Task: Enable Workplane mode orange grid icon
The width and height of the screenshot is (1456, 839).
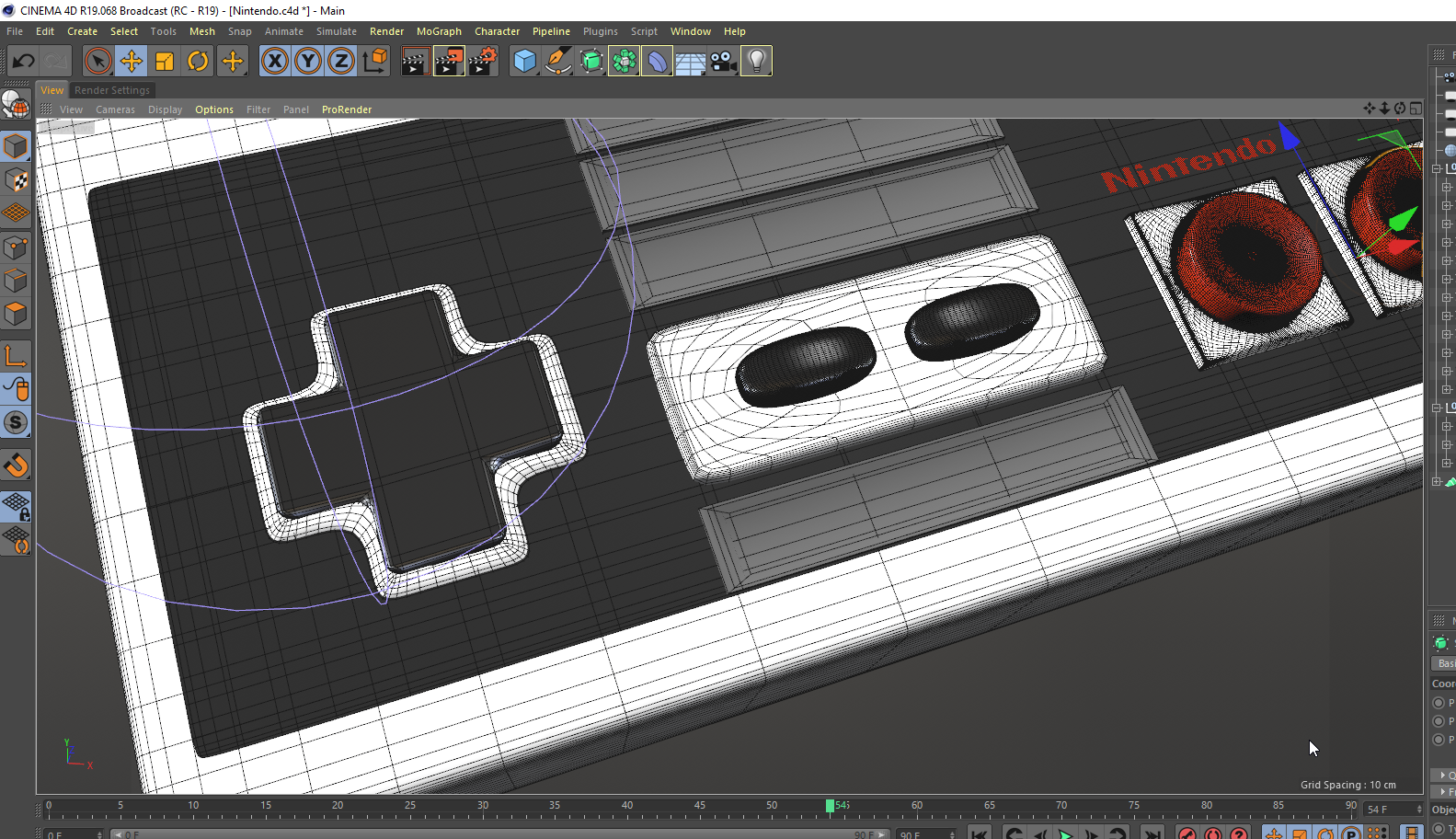Action: (16, 213)
